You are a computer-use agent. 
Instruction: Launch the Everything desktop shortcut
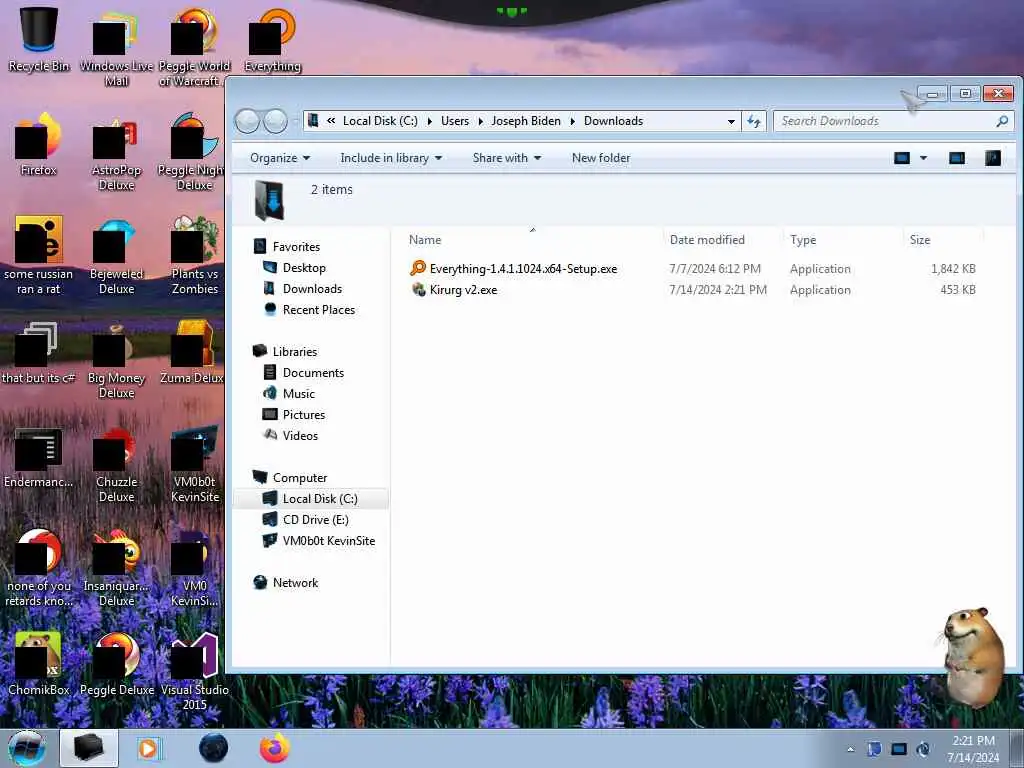[x=272, y=40]
